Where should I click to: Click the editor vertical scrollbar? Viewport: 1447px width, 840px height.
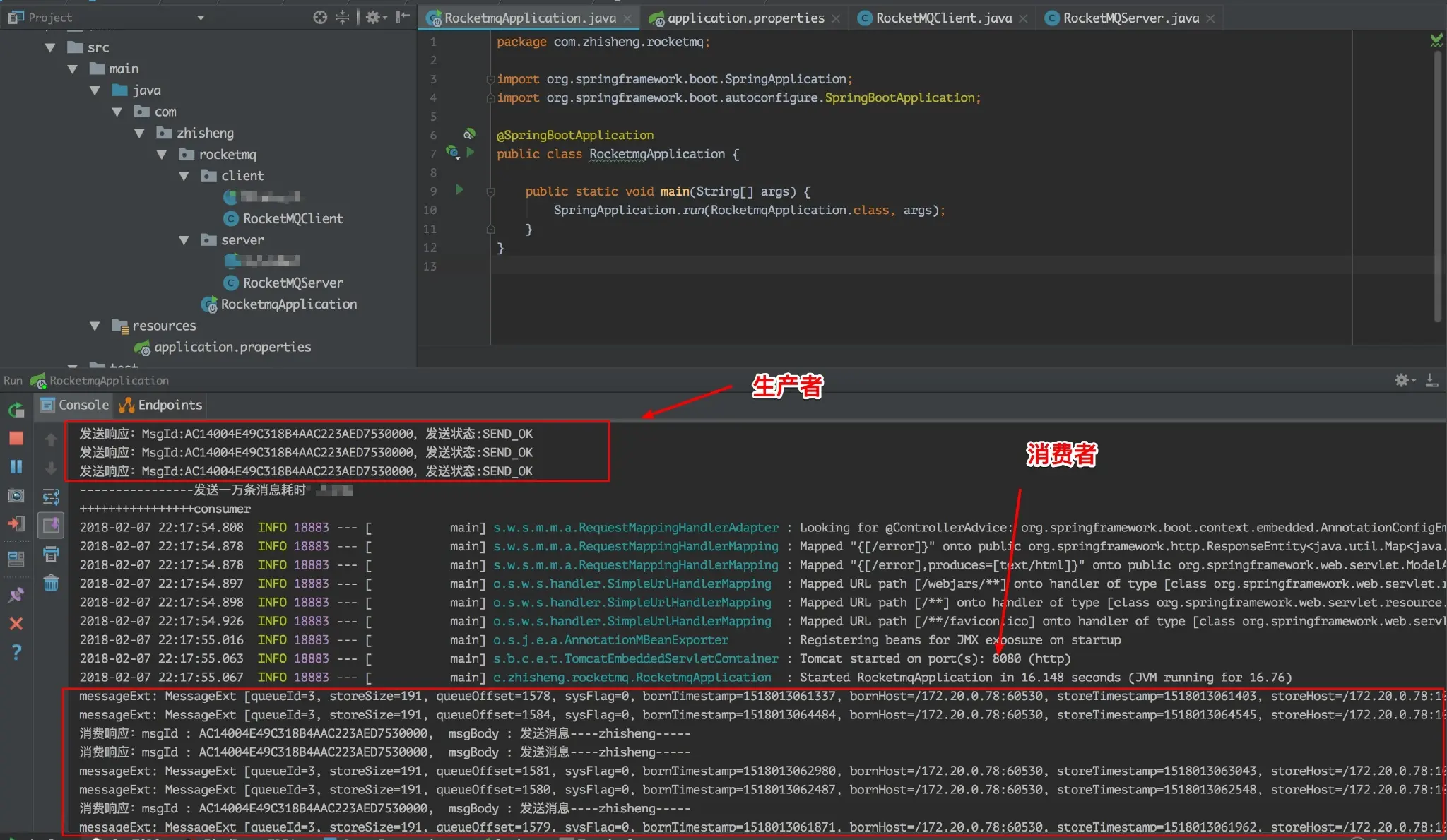point(1437,184)
